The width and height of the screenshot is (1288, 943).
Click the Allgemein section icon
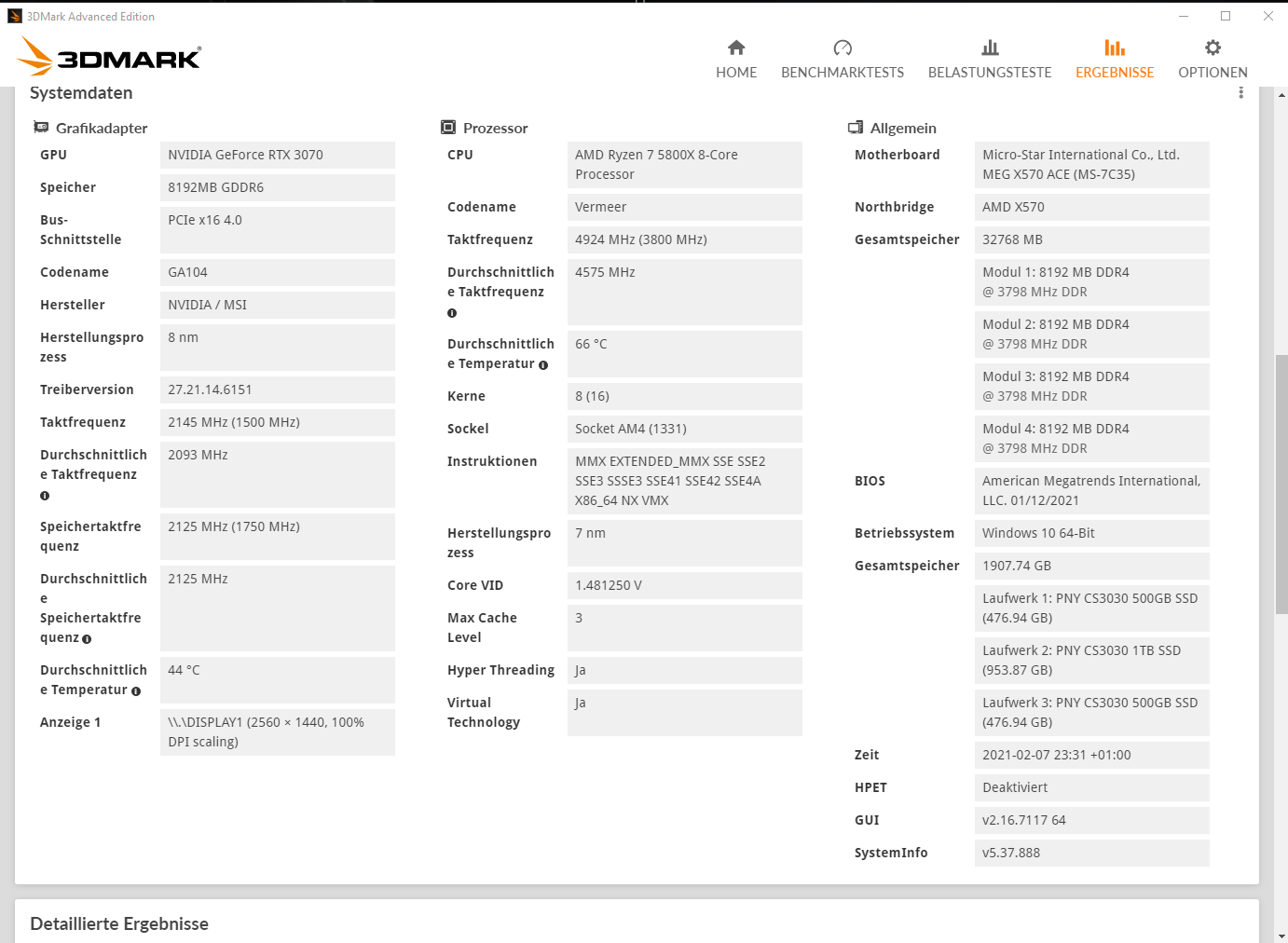856,127
